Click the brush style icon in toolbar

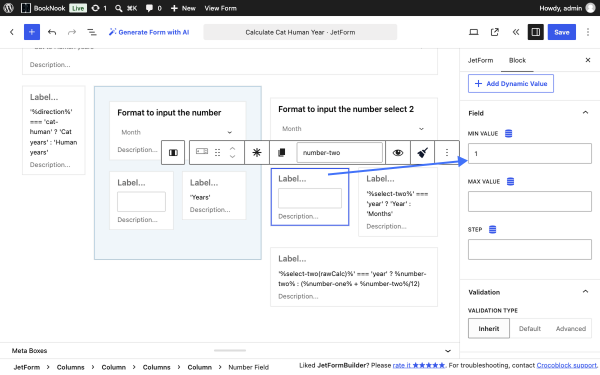(x=422, y=152)
